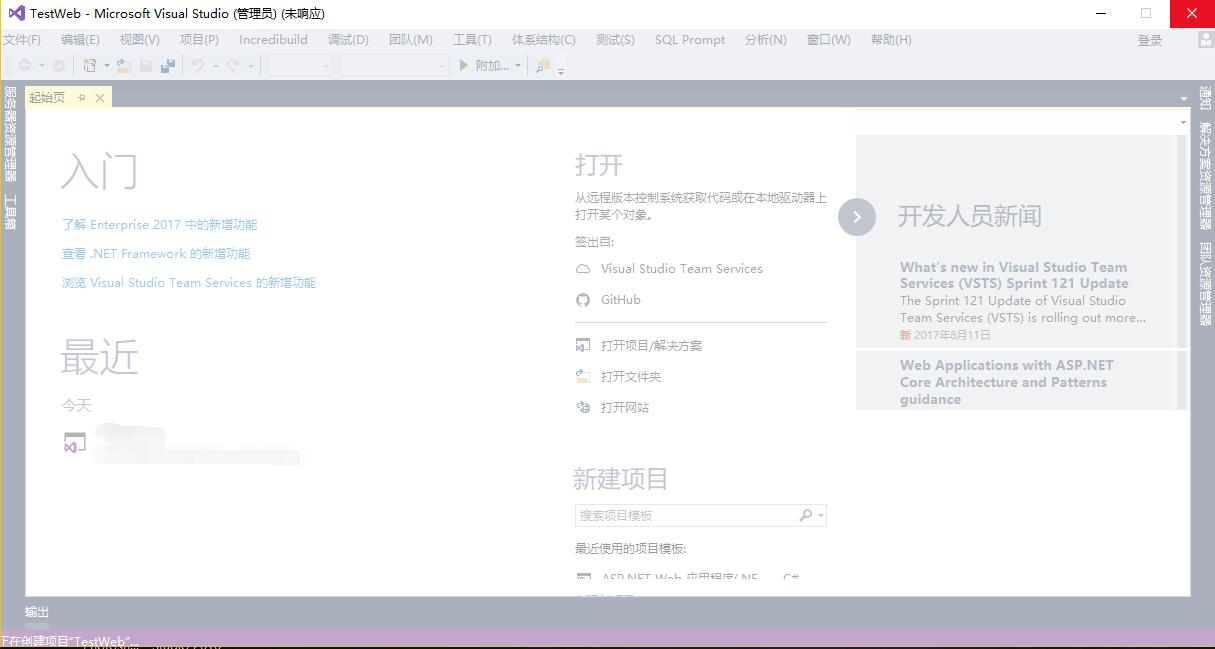The height and width of the screenshot is (649, 1215).
Task: Click the 附加... start button label
Action: point(492,66)
